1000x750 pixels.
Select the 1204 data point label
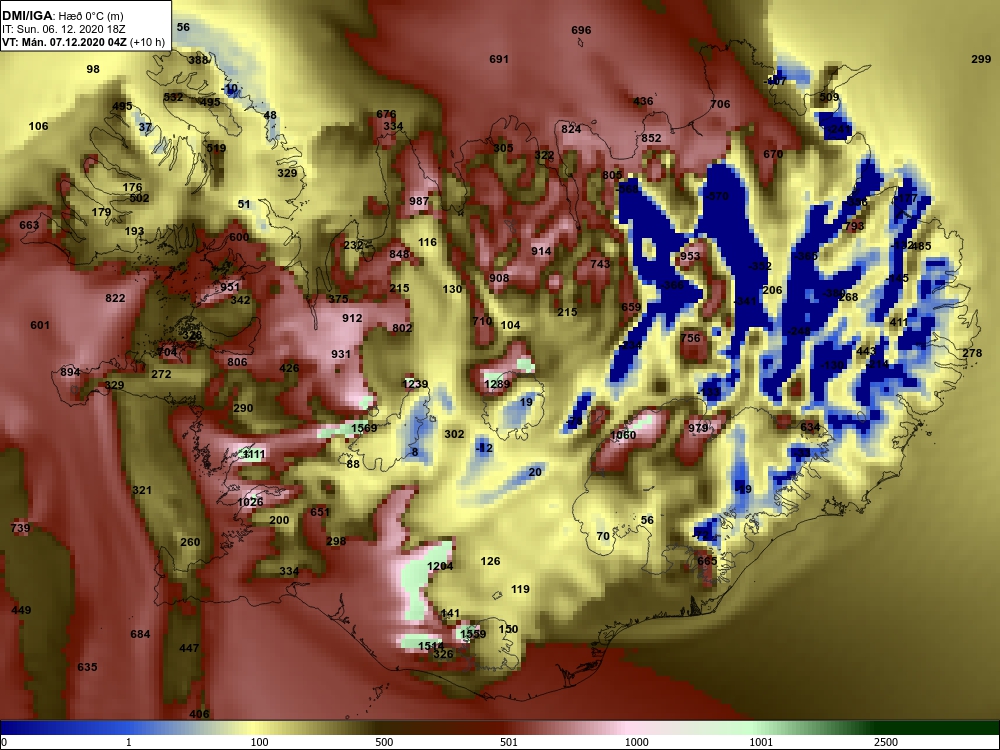pyautogui.click(x=439, y=566)
